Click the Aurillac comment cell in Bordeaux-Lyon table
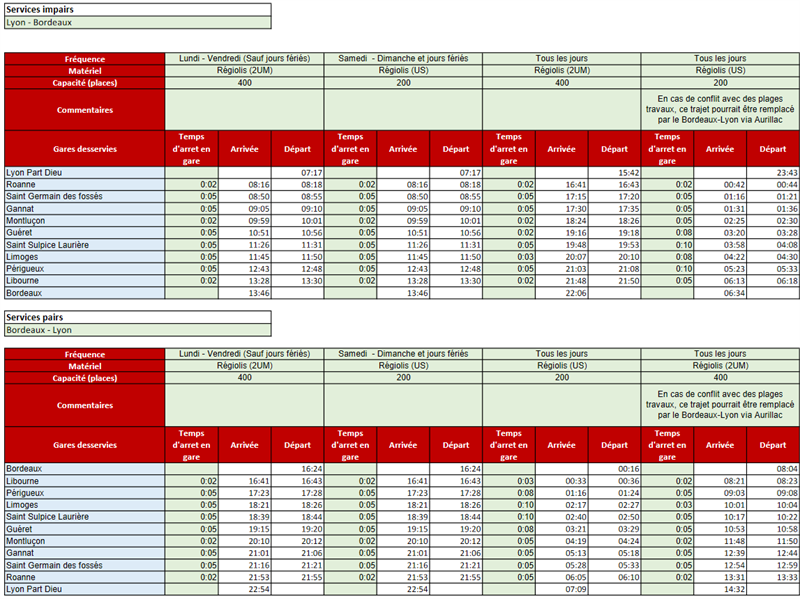This screenshot has height=599, width=800. click(x=720, y=405)
